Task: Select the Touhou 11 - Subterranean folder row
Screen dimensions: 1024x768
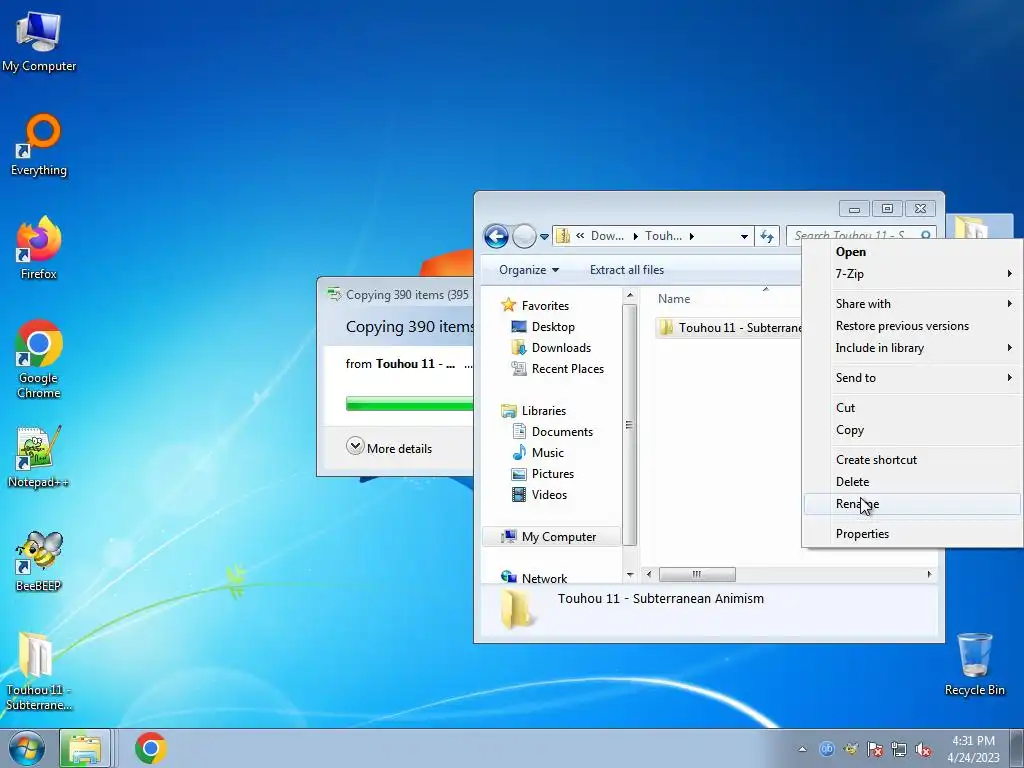Action: tap(729, 327)
